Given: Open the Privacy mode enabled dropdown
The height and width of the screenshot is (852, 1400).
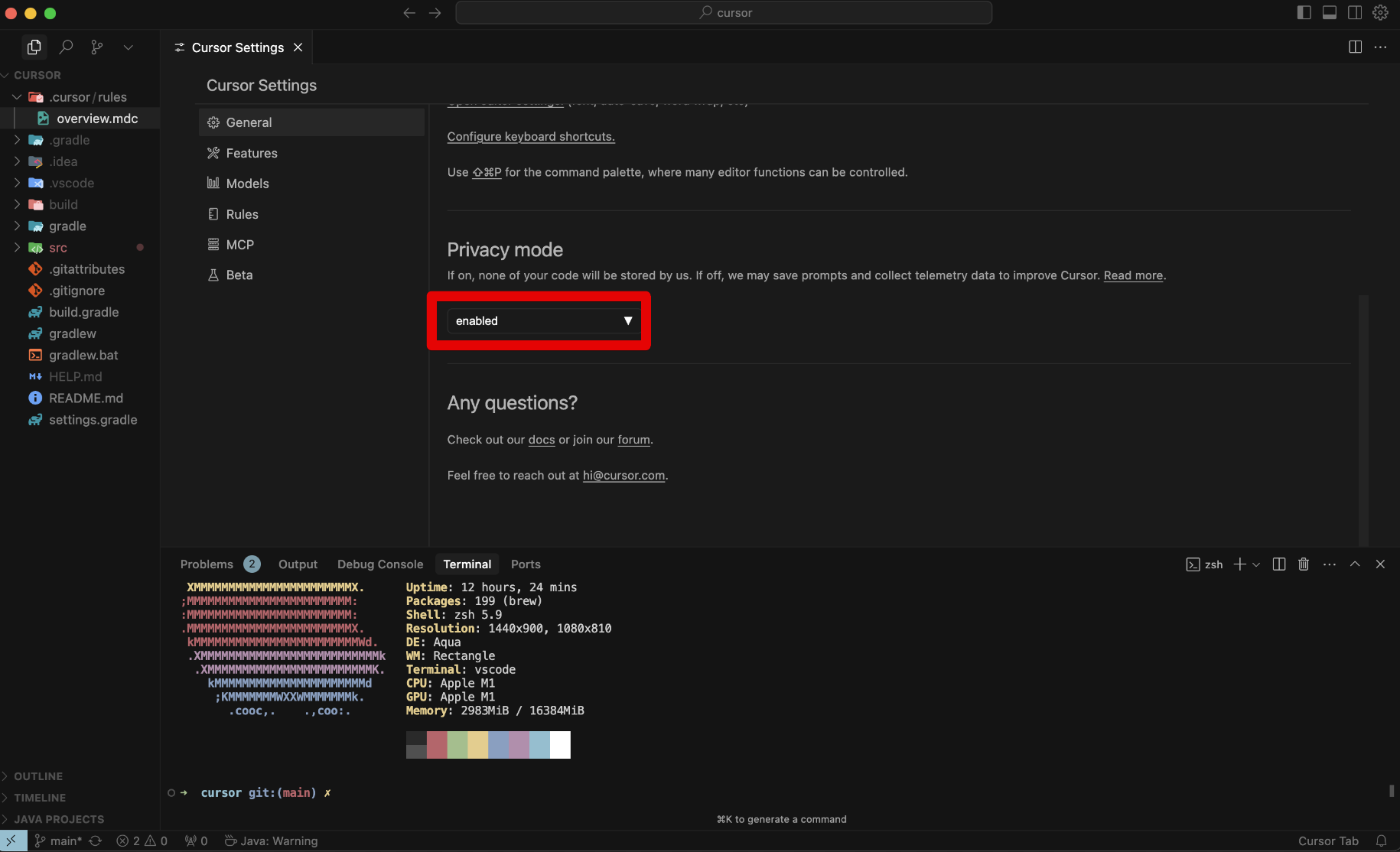Looking at the screenshot, I should [543, 320].
